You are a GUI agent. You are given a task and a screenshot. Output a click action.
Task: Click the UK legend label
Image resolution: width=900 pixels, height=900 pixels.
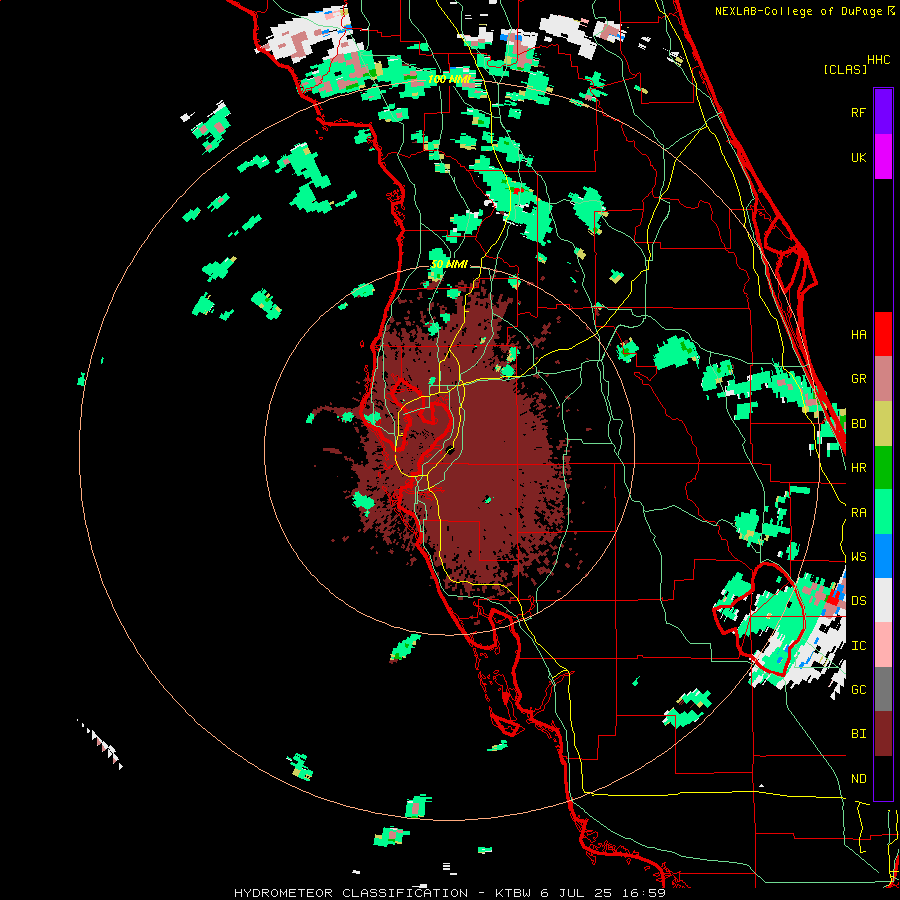858,157
